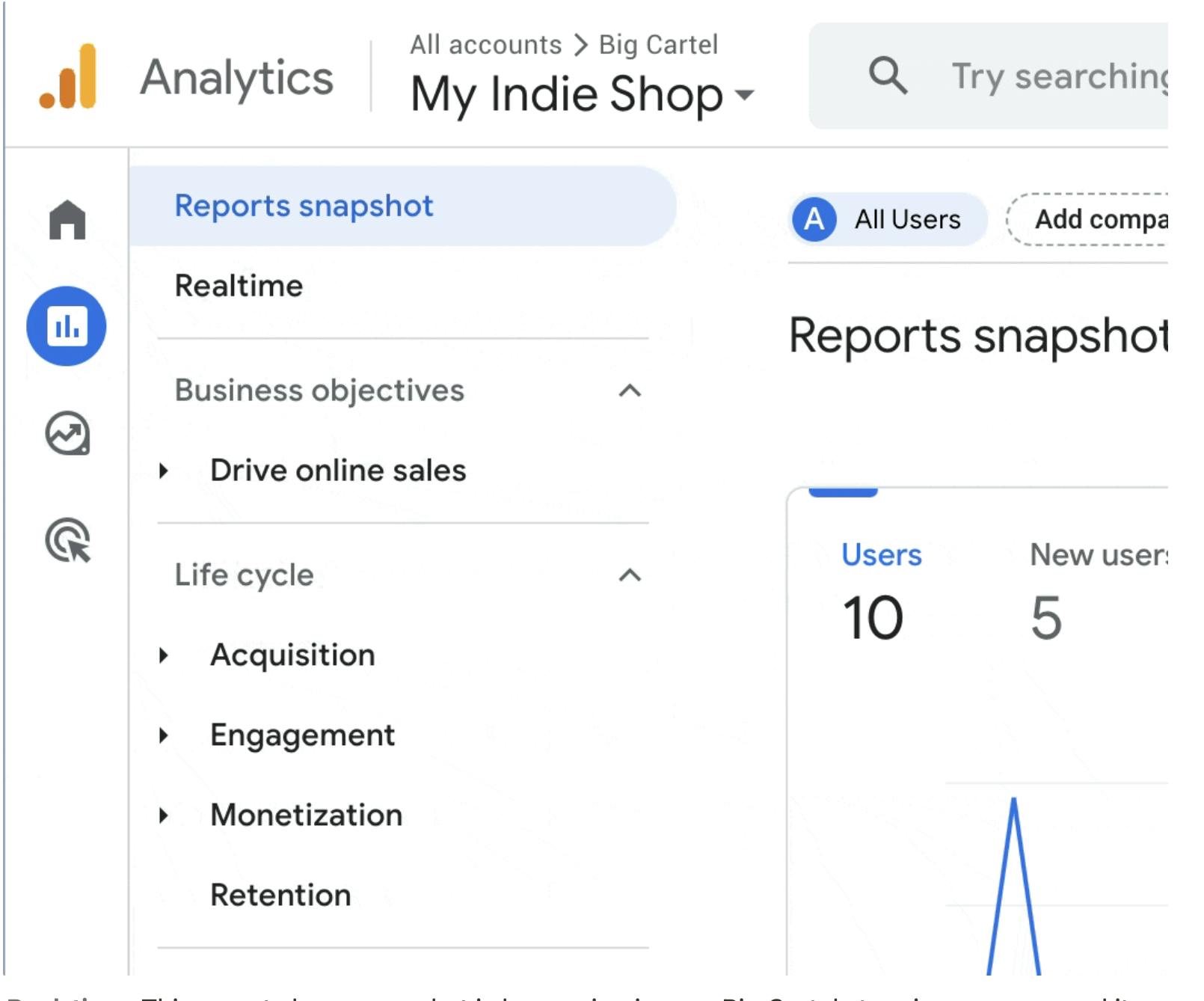
Task: Select Reports snapshot in navigation
Action: [403, 206]
